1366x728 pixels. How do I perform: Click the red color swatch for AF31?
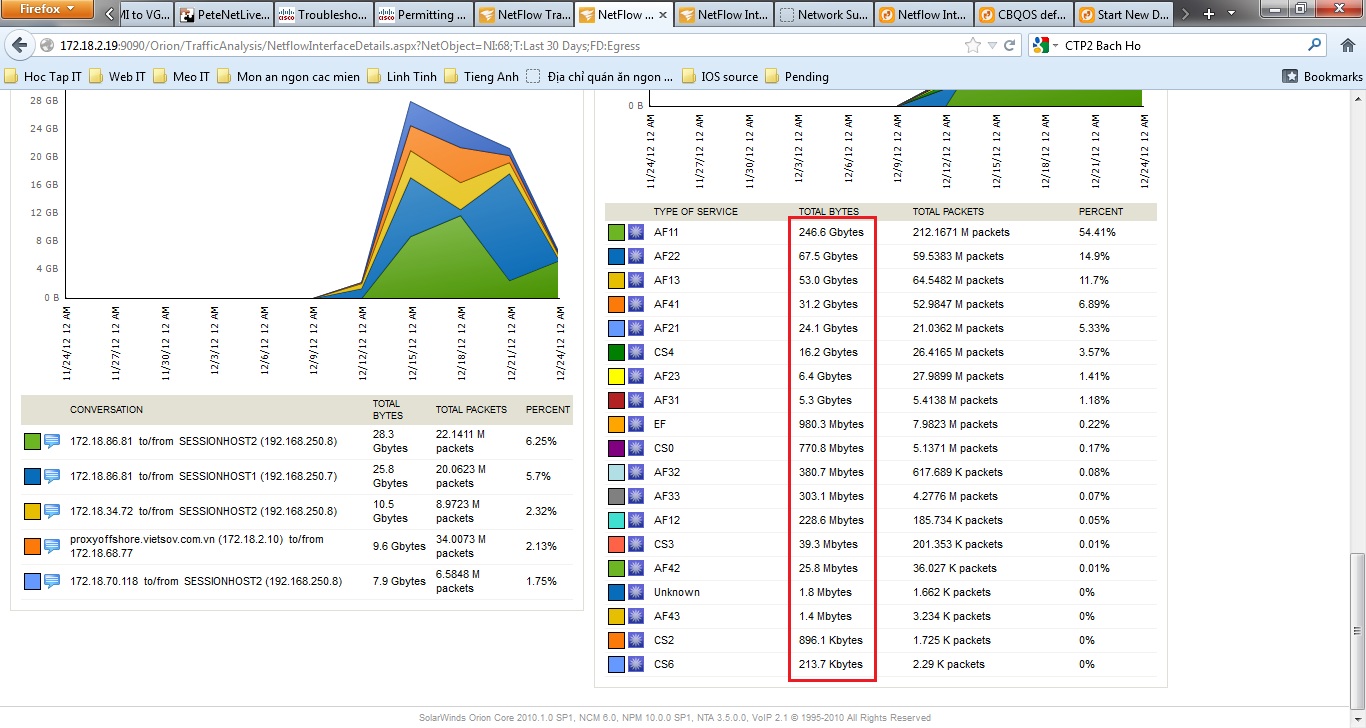tap(616, 400)
